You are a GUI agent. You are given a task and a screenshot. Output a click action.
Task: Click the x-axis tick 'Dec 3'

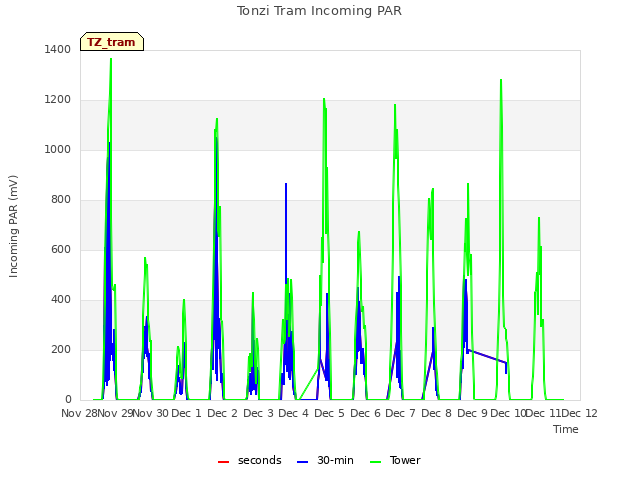[258, 413]
